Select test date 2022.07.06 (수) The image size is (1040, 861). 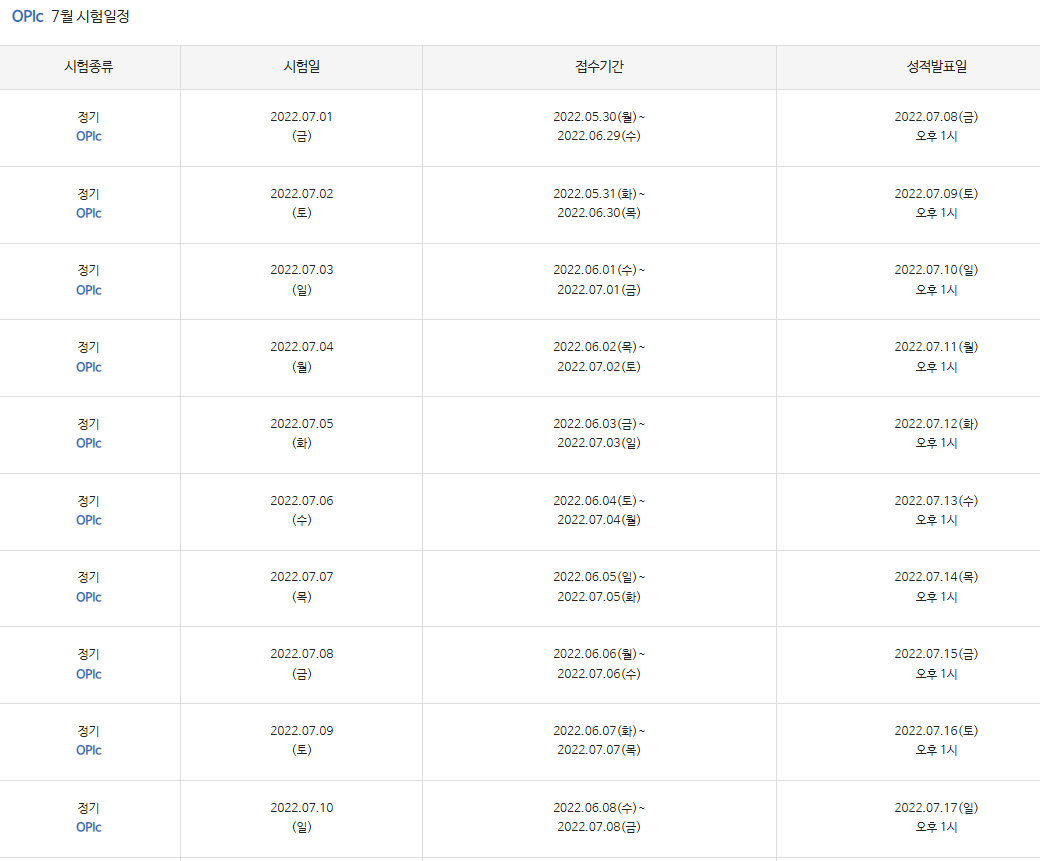tap(302, 510)
